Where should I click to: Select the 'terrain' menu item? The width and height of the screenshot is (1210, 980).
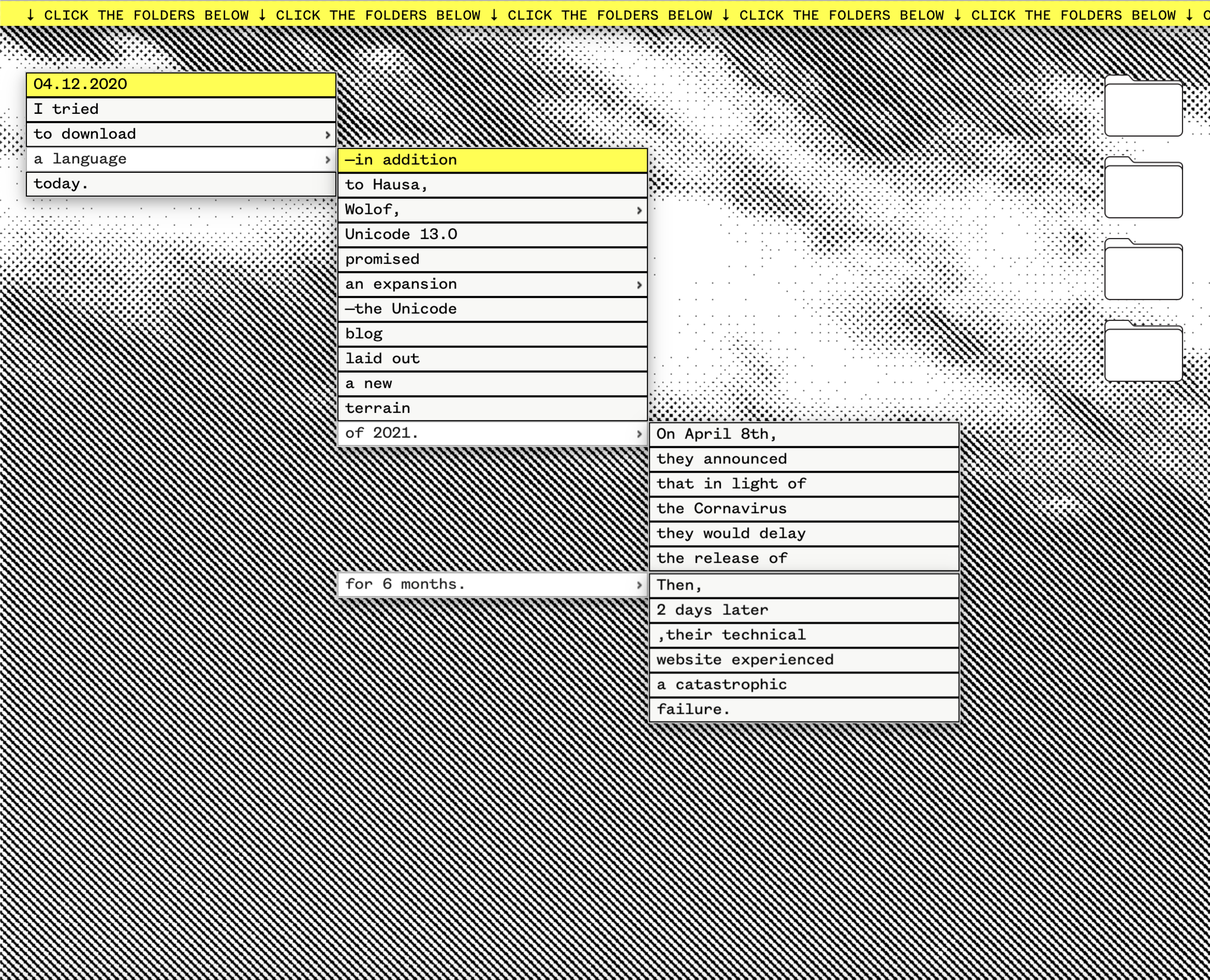(x=492, y=408)
